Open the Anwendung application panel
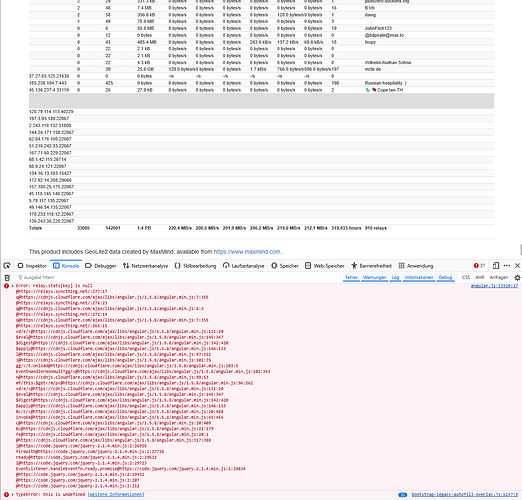This screenshot has height=500, width=522. pos(416,266)
